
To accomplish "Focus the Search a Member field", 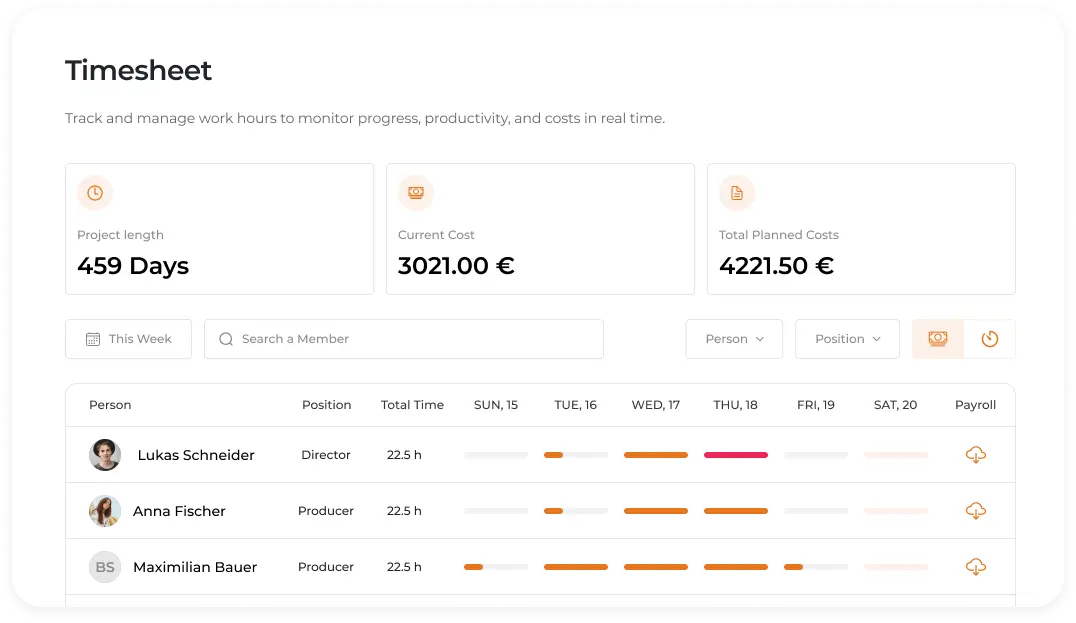I will click(420, 339).
